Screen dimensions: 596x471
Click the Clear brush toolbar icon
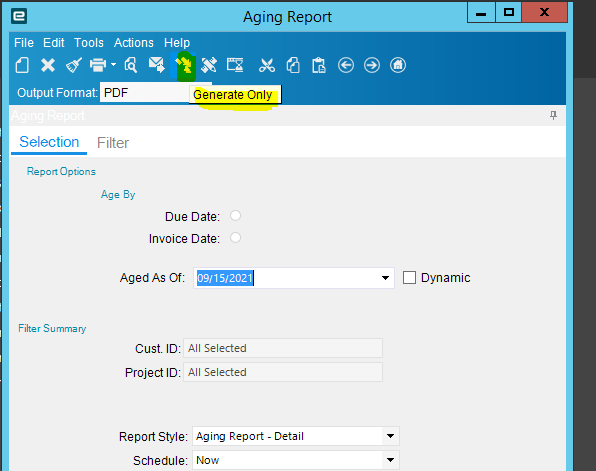74,65
